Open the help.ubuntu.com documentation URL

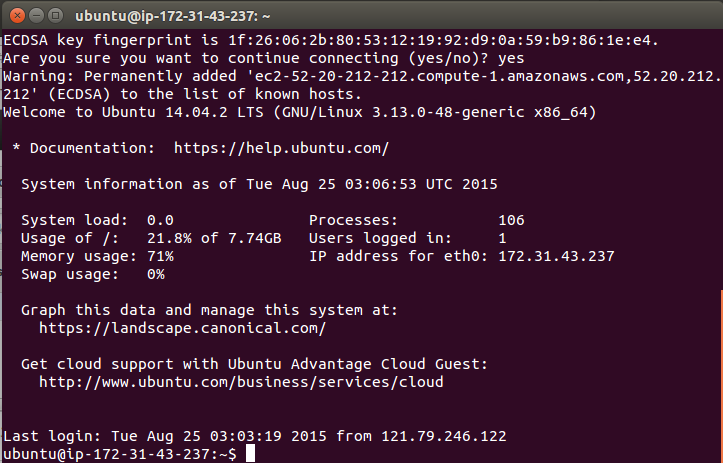click(x=281, y=148)
